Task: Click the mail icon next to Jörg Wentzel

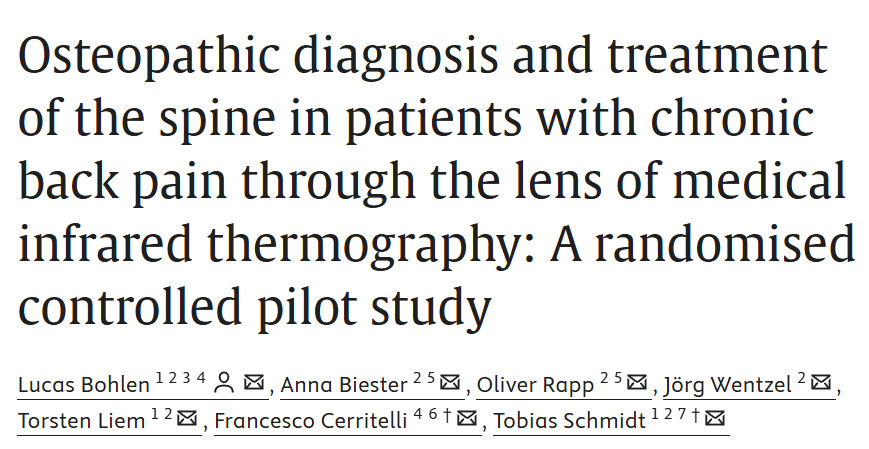Action: click(x=821, y=382)
